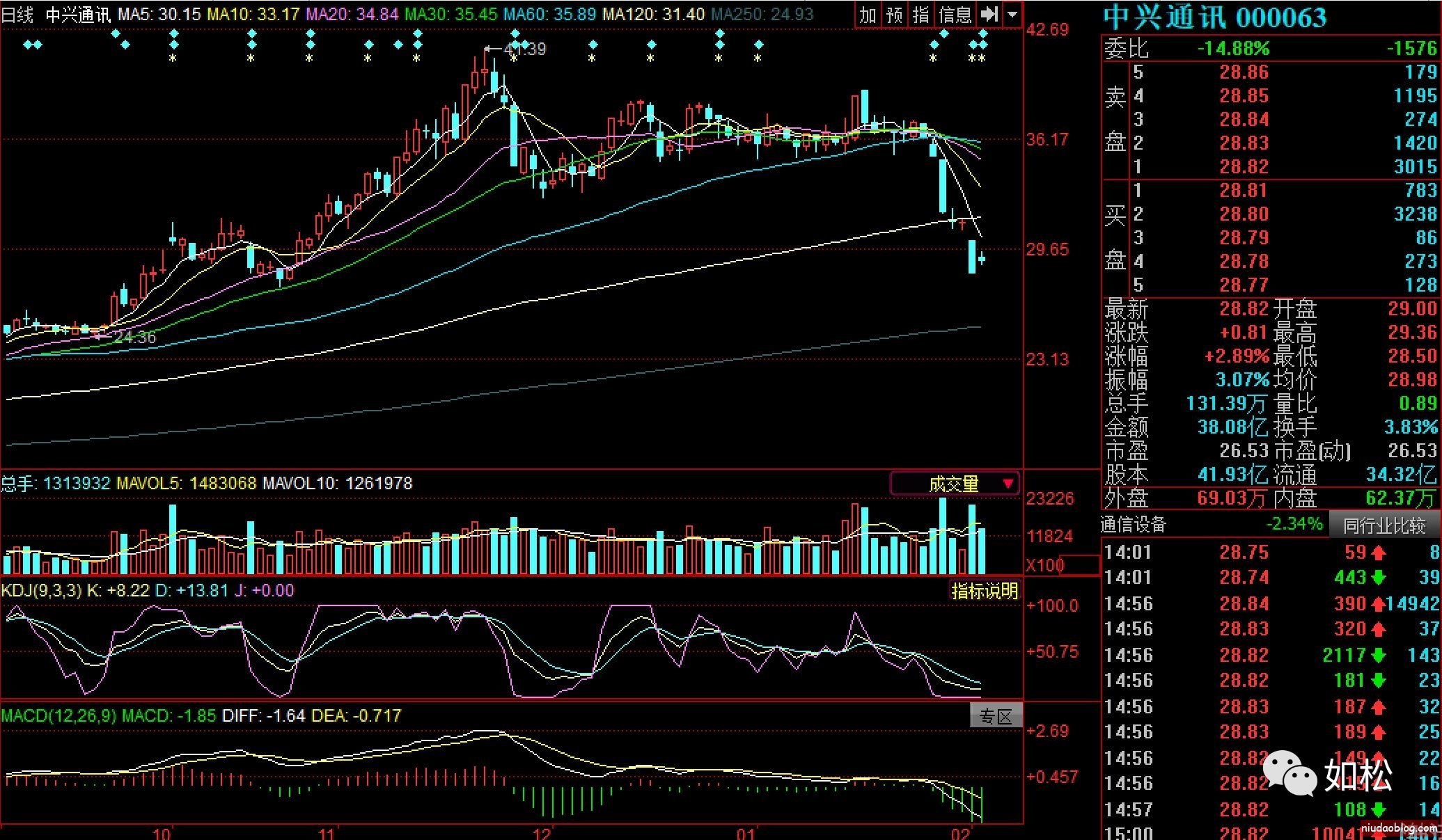Click the 36.17 price axis label
1442x840 pixels.
pyautogui.click(x=1047, y=139)
